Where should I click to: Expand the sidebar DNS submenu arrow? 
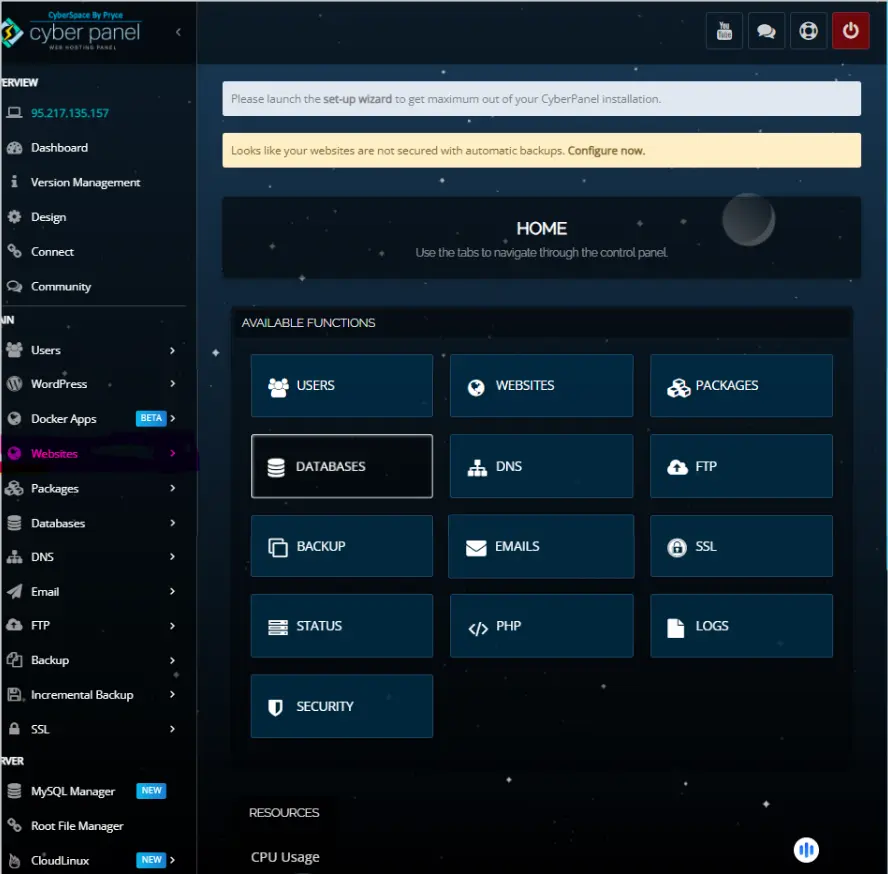coord(172,557)
